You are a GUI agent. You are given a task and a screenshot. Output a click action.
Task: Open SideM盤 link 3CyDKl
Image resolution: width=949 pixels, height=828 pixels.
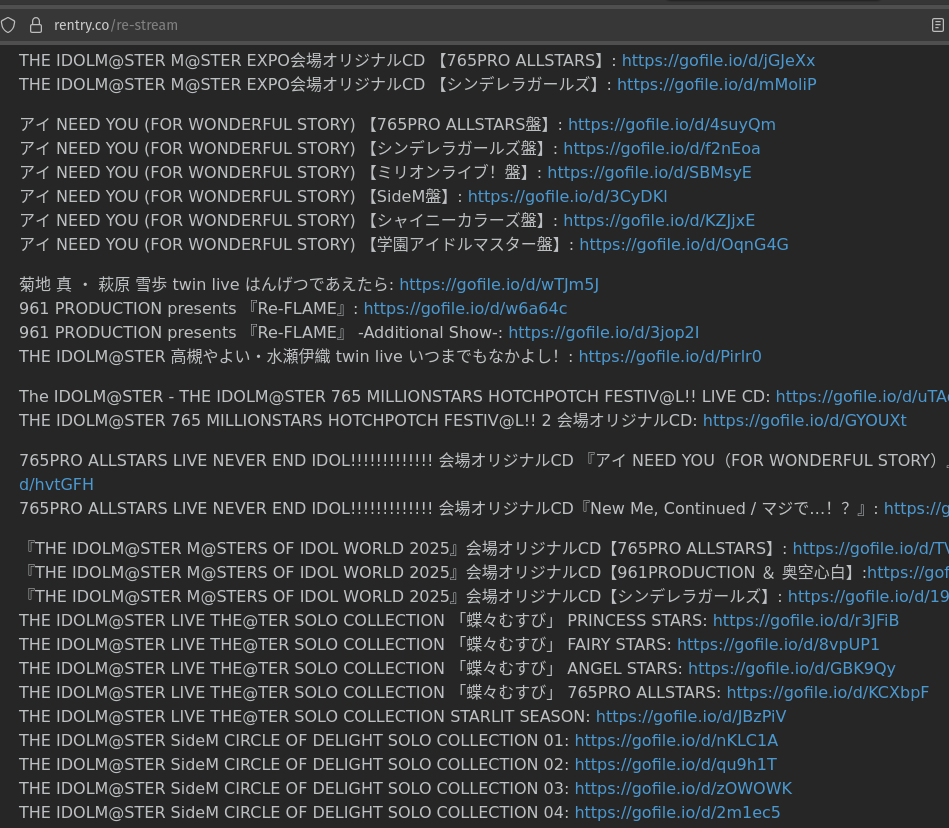(568, 196)
